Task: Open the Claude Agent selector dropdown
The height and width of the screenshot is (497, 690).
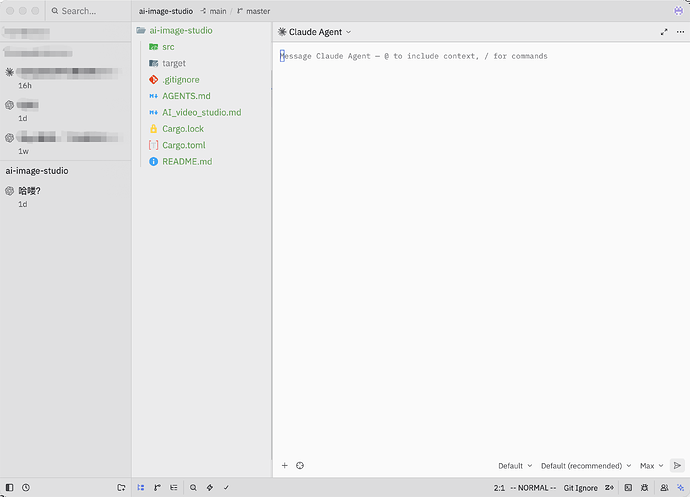Action: coord(315,32)
